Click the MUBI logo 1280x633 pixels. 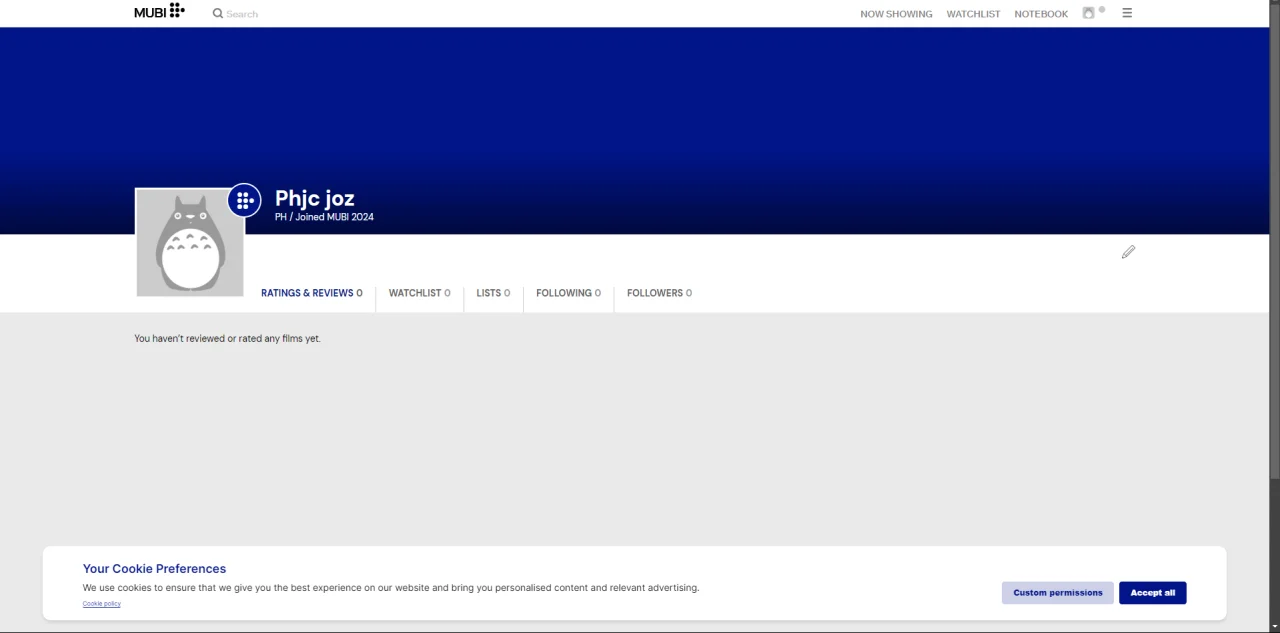[159, 11]
